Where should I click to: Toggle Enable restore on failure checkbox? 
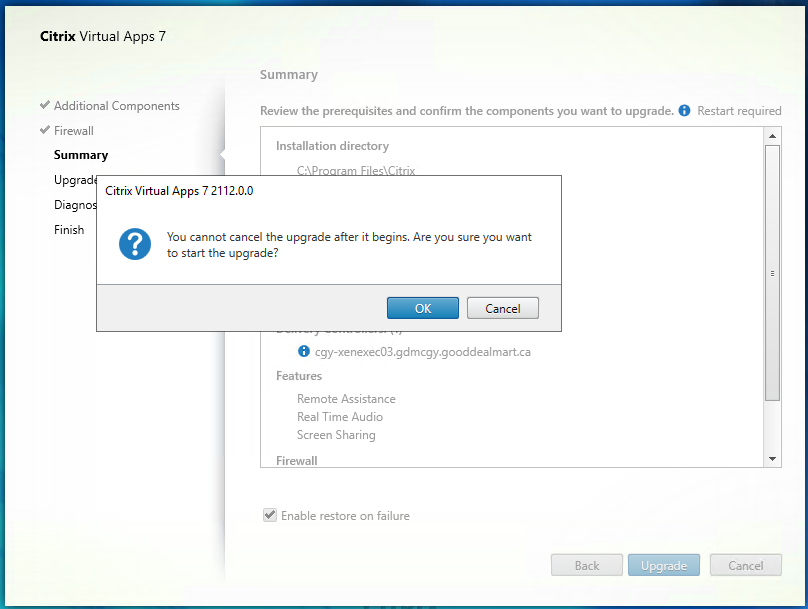[x=270, y=515]
